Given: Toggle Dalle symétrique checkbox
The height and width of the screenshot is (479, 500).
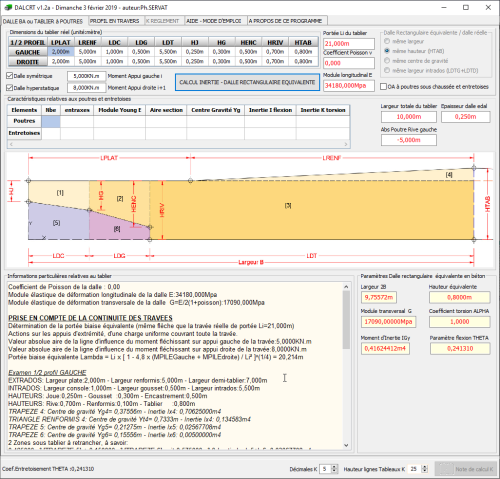Looking at the screenshot, I should pos(9,76).
